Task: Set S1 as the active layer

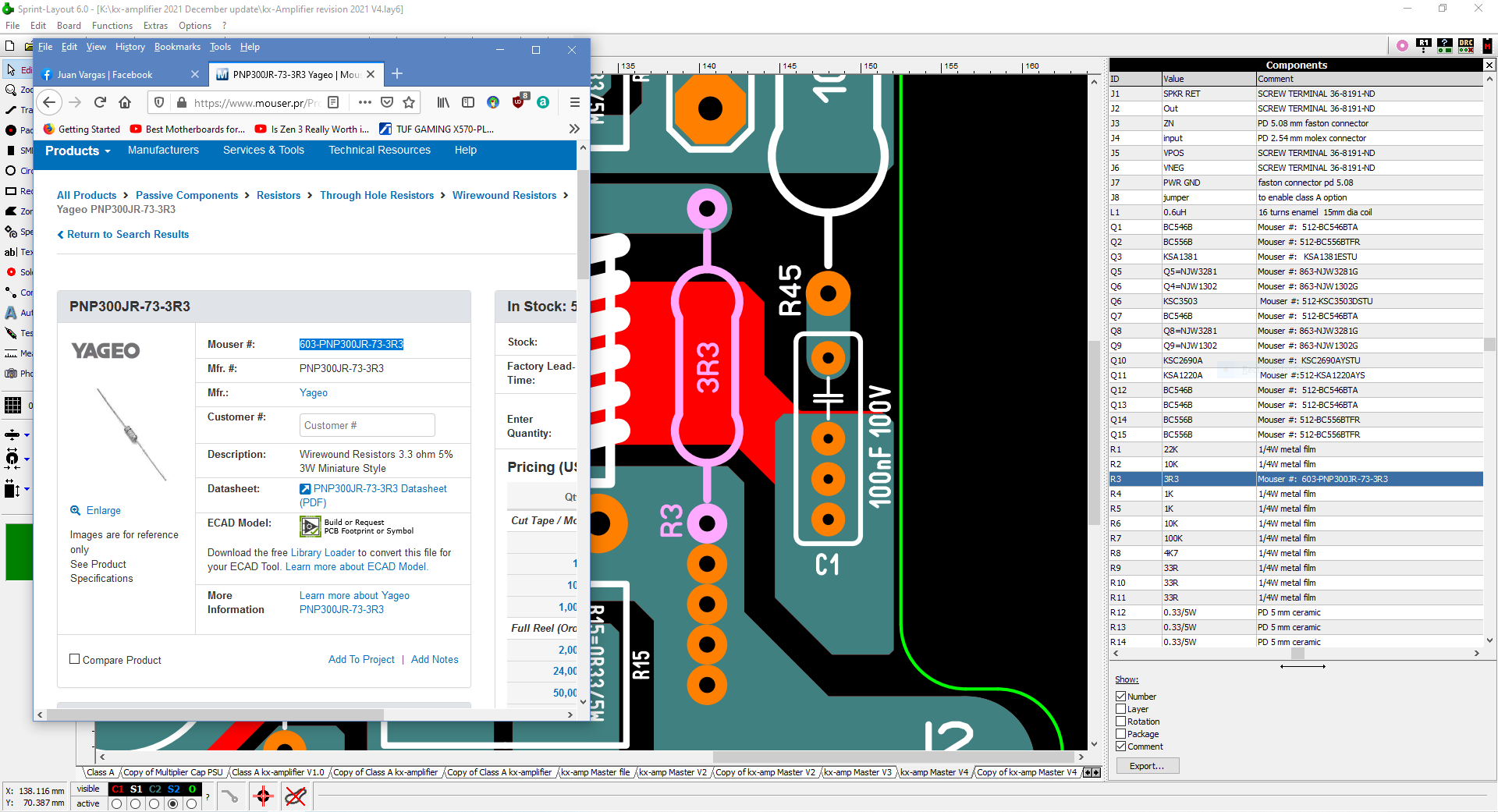Action: pyautogui.click(x=136, y=803)
